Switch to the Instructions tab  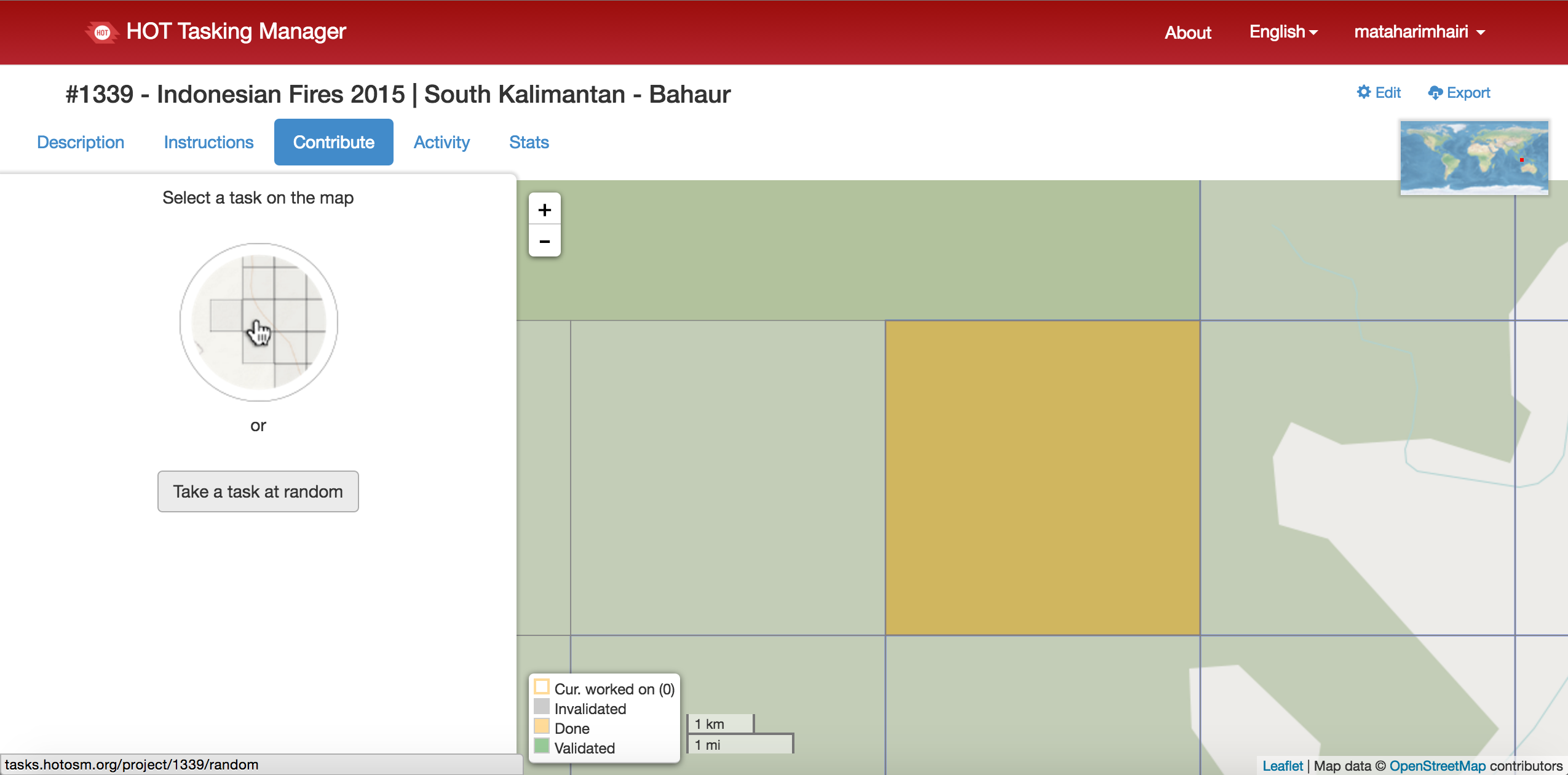(208, 142)
